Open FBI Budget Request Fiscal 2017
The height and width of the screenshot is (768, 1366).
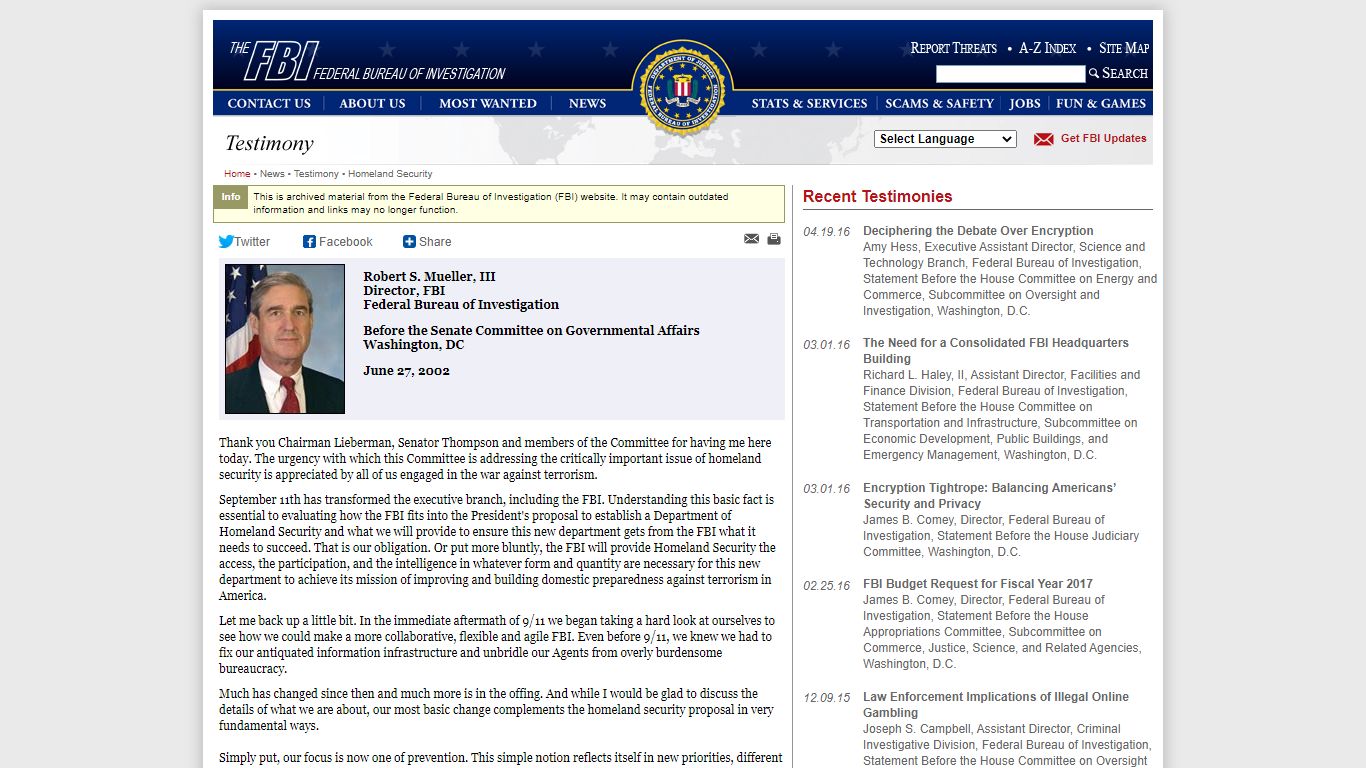(978, 584)
